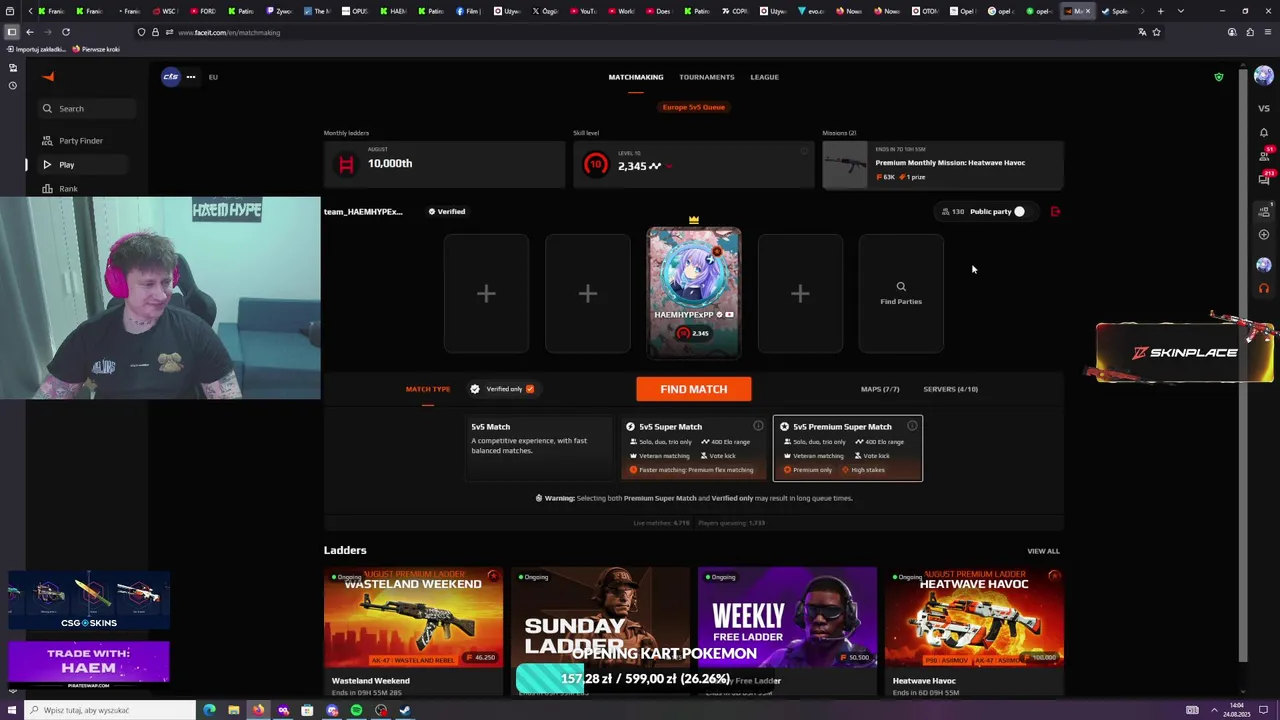Select the 5v5 Premium Super Match option
1280x720 pixels.
point(848,448)
